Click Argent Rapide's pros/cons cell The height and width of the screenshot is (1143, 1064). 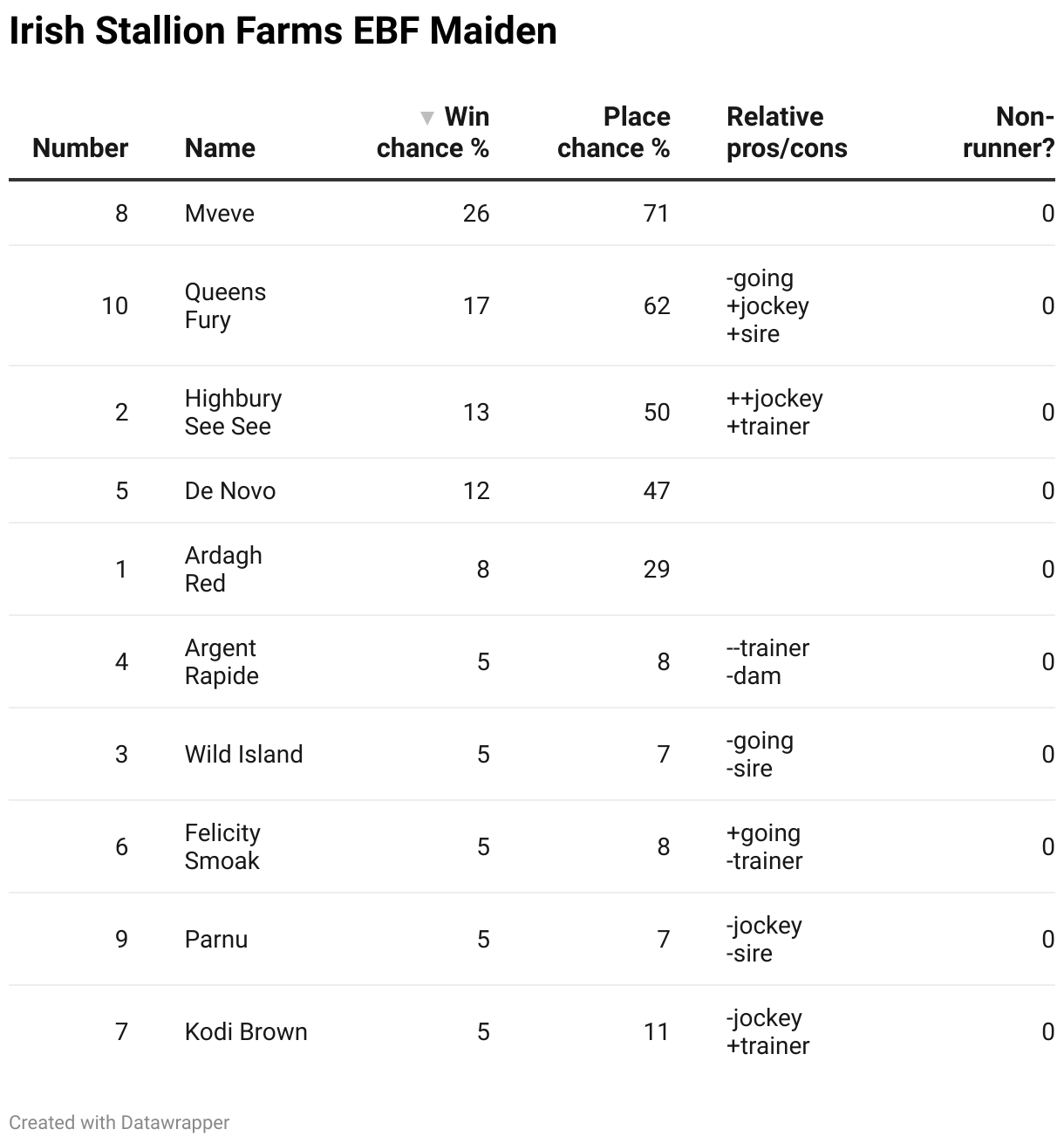(x=767, y=661)
